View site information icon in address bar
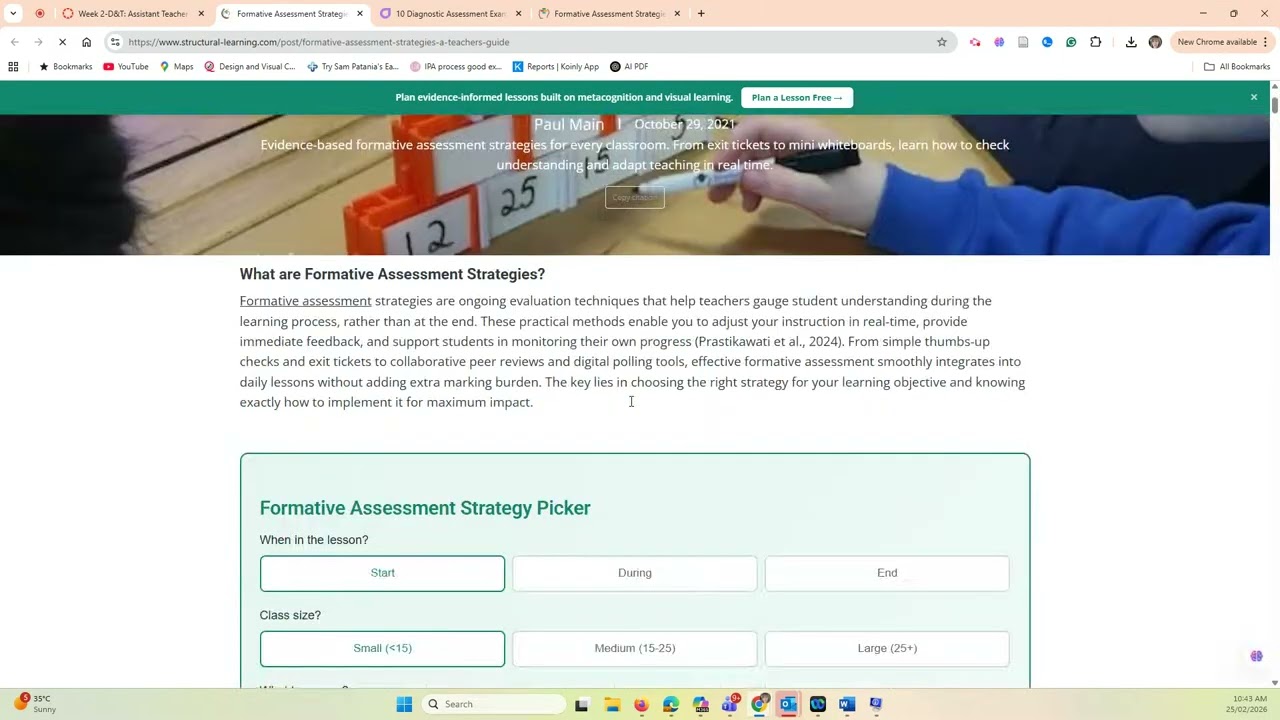Screen dimensions: 1280x720 pos(115,42)
